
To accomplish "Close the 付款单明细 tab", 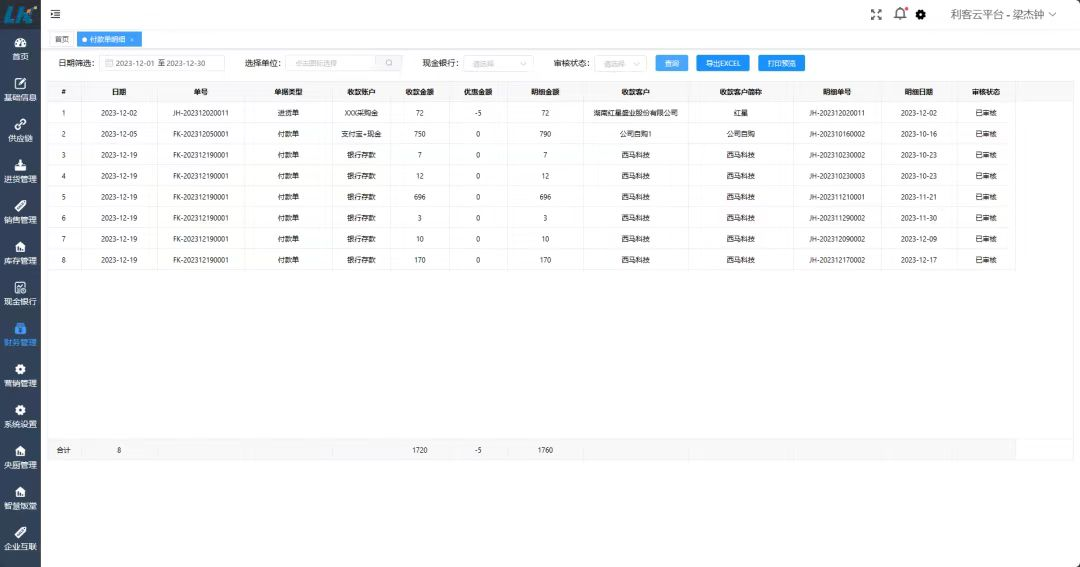I will click(x=132, y=40).
